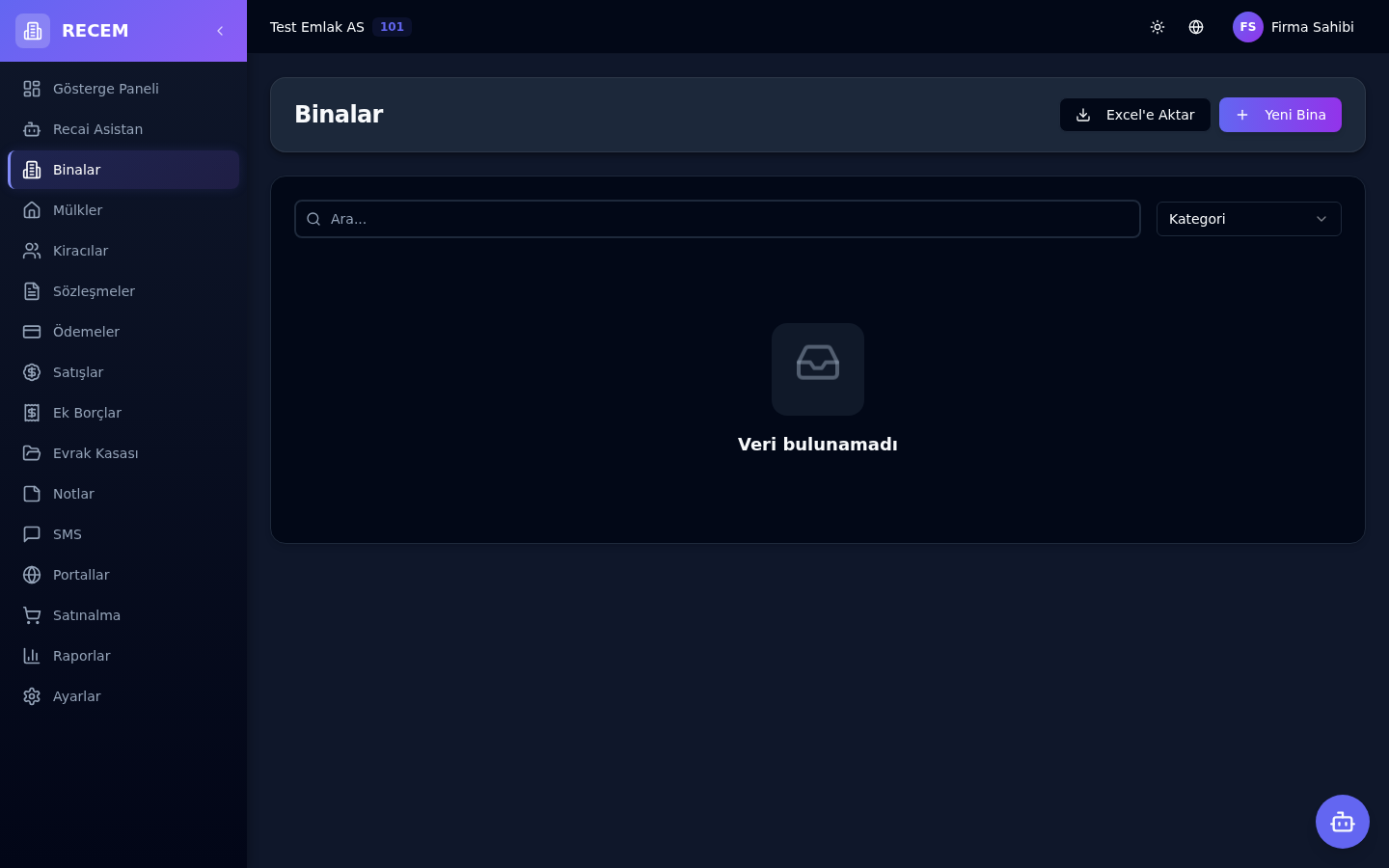Screen dimensions: 1389x868
Task: Open the language globe selector in header
Action: (1196, 27)
